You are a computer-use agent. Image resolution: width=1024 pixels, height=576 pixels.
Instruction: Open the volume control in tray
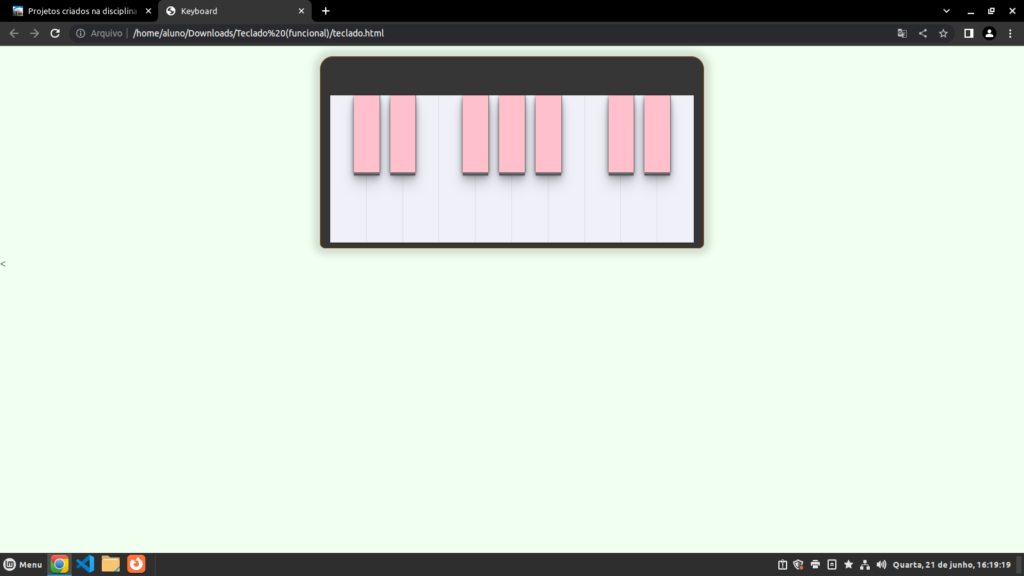(x=881, y=565)
